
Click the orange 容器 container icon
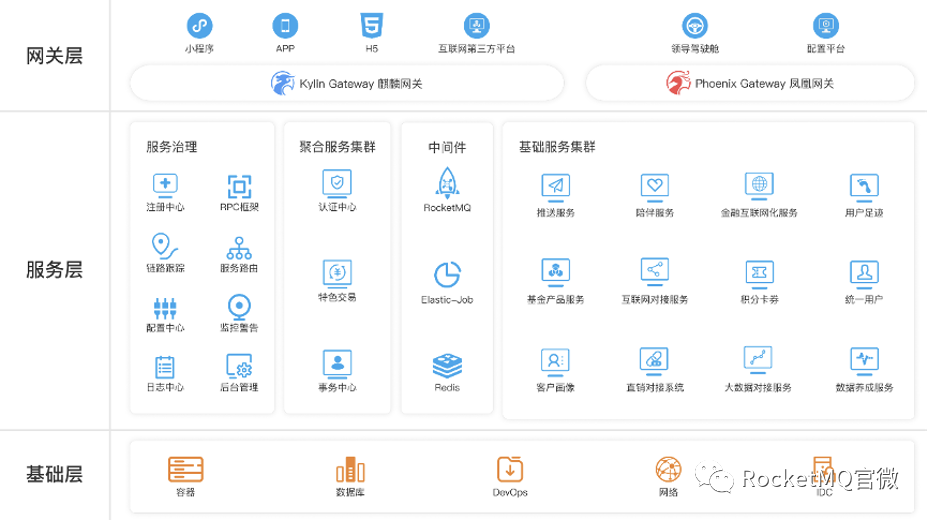click(x=186, y=470)
